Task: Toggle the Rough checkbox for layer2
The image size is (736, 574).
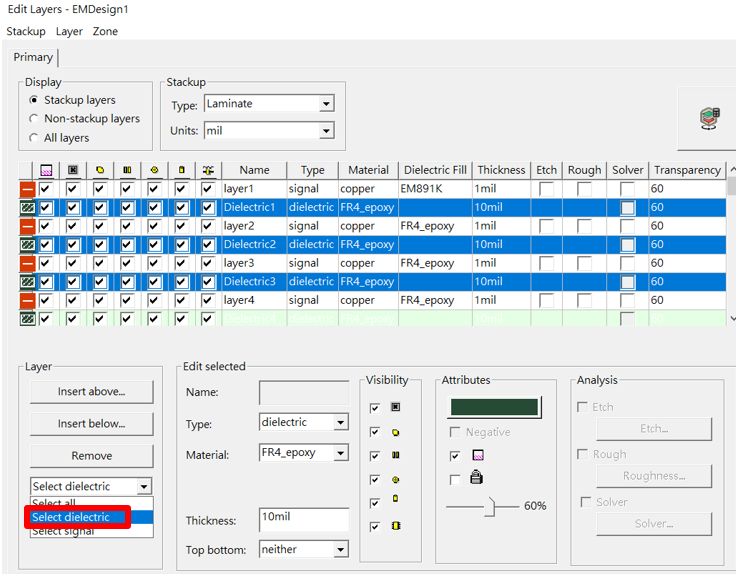Action: 584,226
